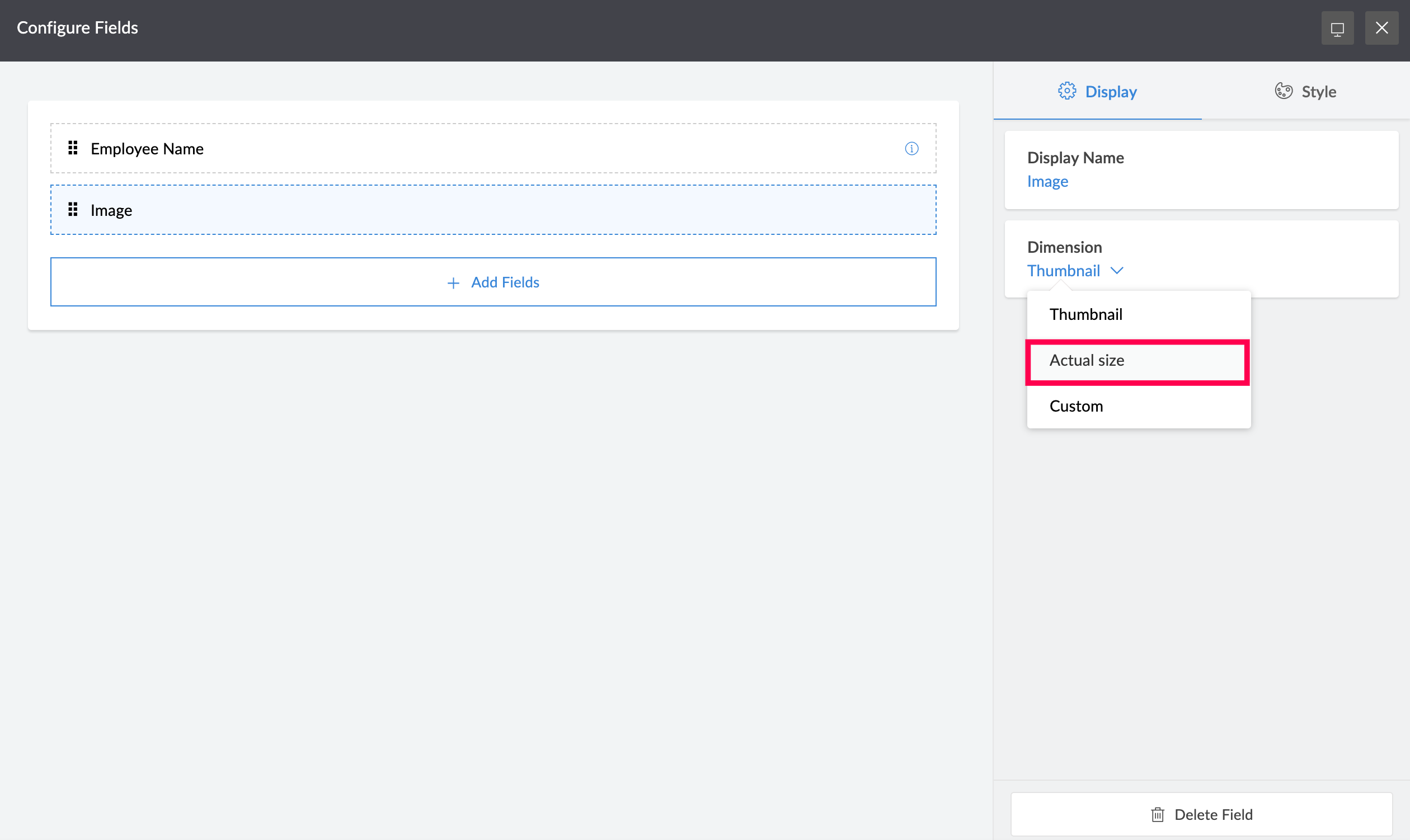
Task: Click the Image field drag handle icon
Action: point(73,210)
